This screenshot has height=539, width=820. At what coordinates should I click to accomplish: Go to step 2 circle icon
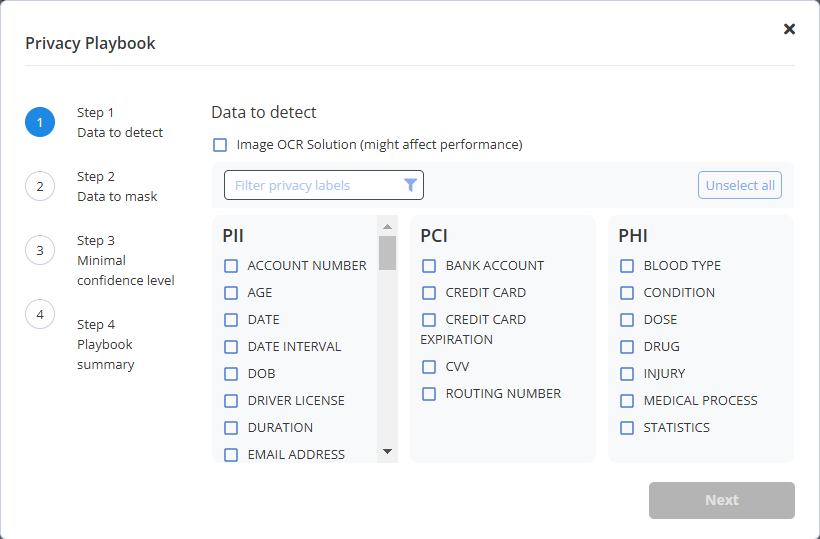(40, 186)
